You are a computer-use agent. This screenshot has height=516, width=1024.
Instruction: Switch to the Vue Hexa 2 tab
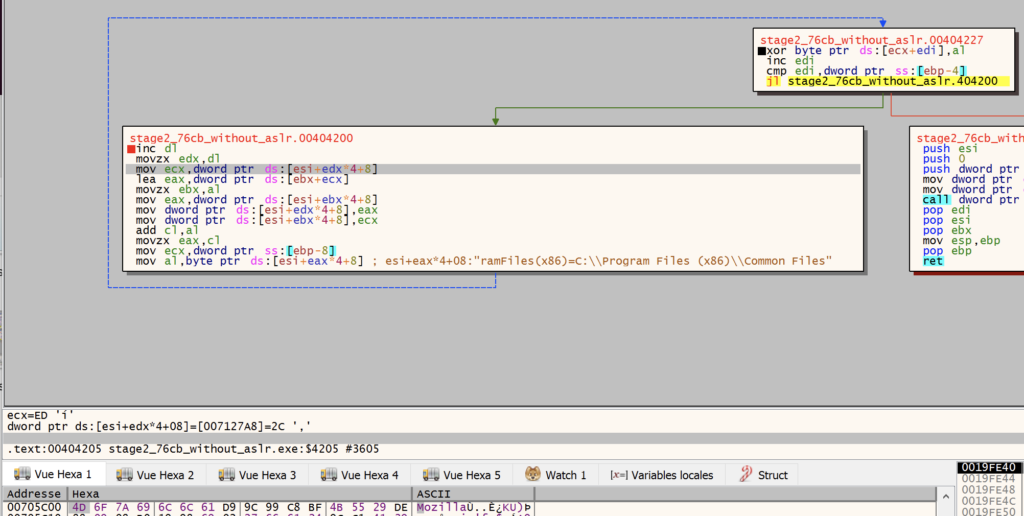tap(155, 475)
